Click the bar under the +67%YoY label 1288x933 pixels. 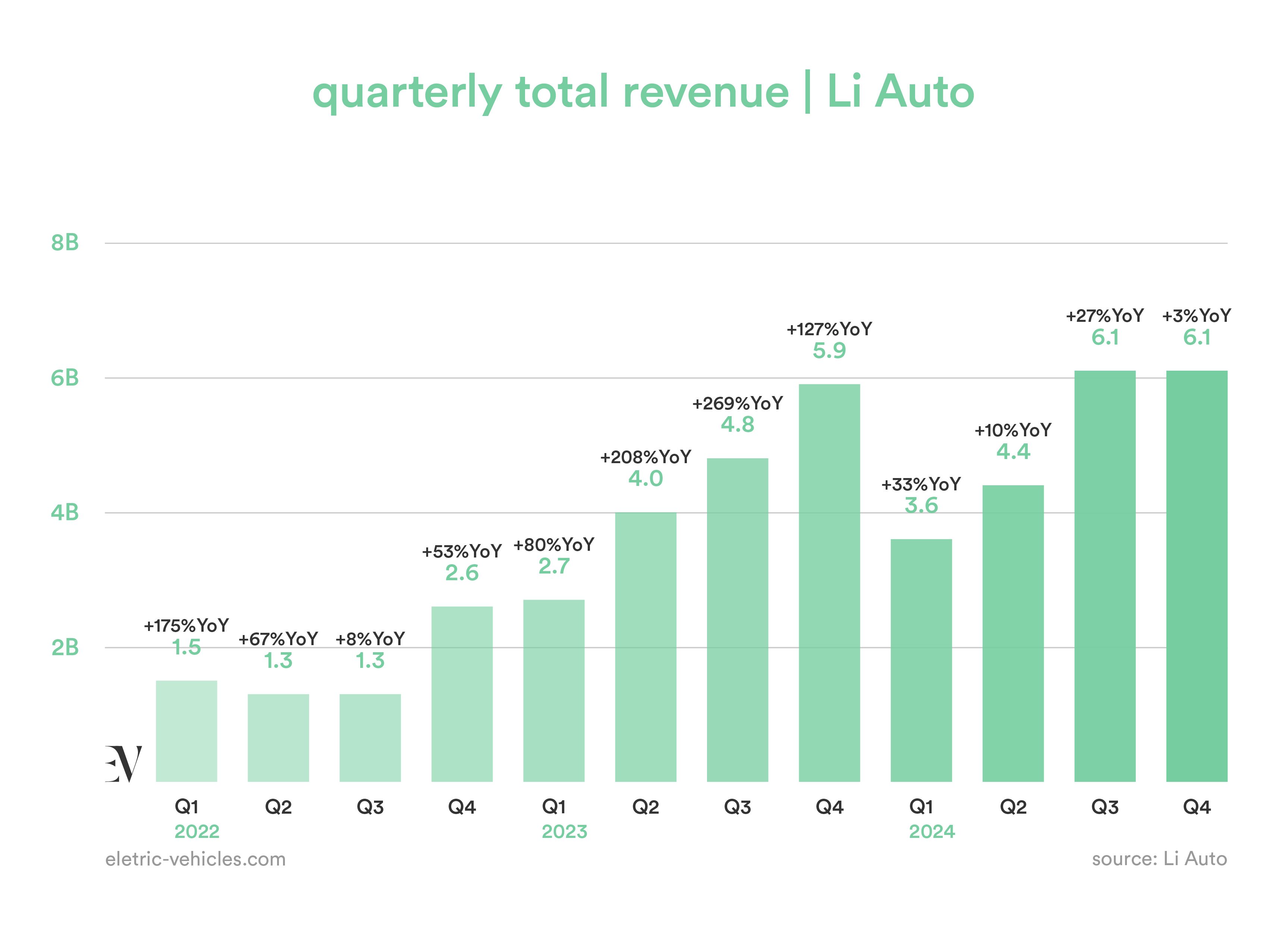point(278,738)
